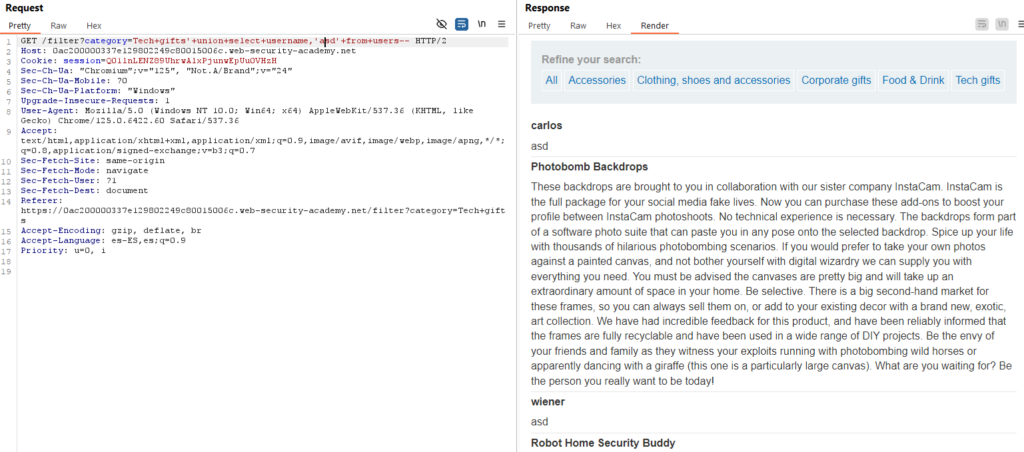Click the Sec-Fetch-Mode header line
This screenshot has height=452, width=1024.
(x=84, y=170)
